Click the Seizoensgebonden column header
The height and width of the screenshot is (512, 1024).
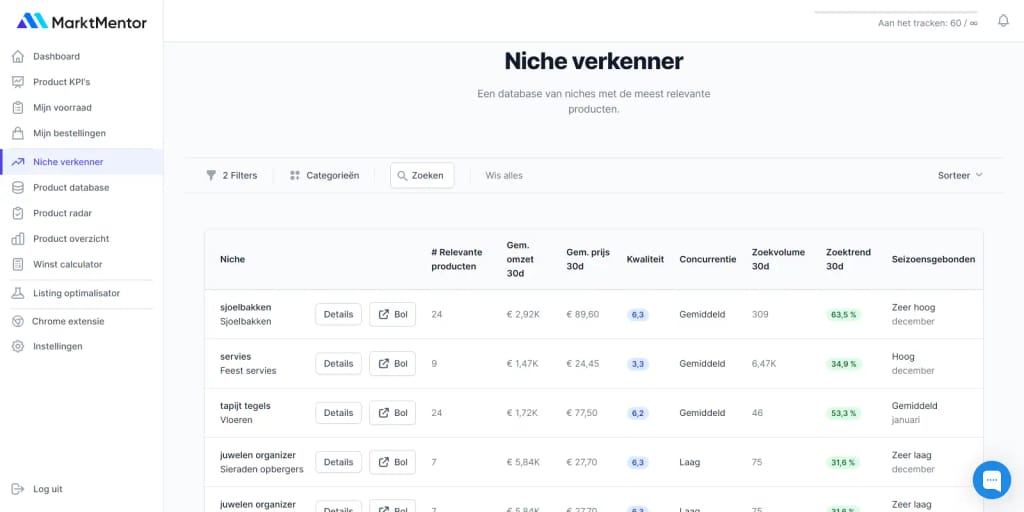(933, 259)
